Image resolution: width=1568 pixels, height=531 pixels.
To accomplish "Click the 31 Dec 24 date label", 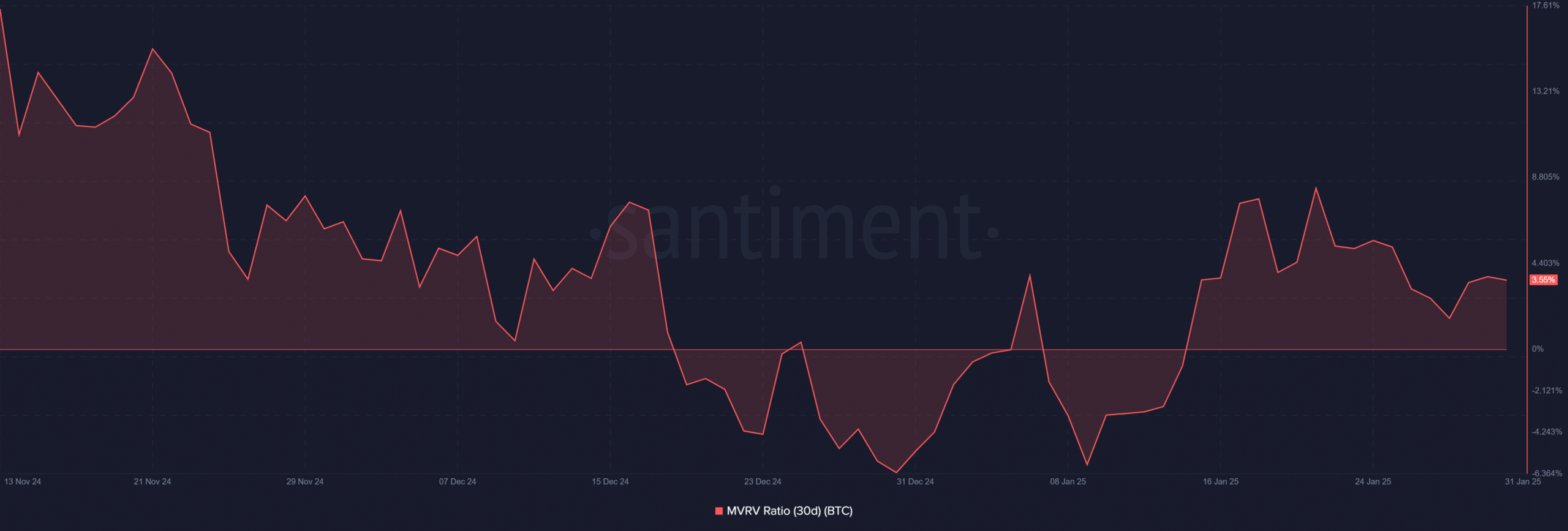I will (915, 482).
